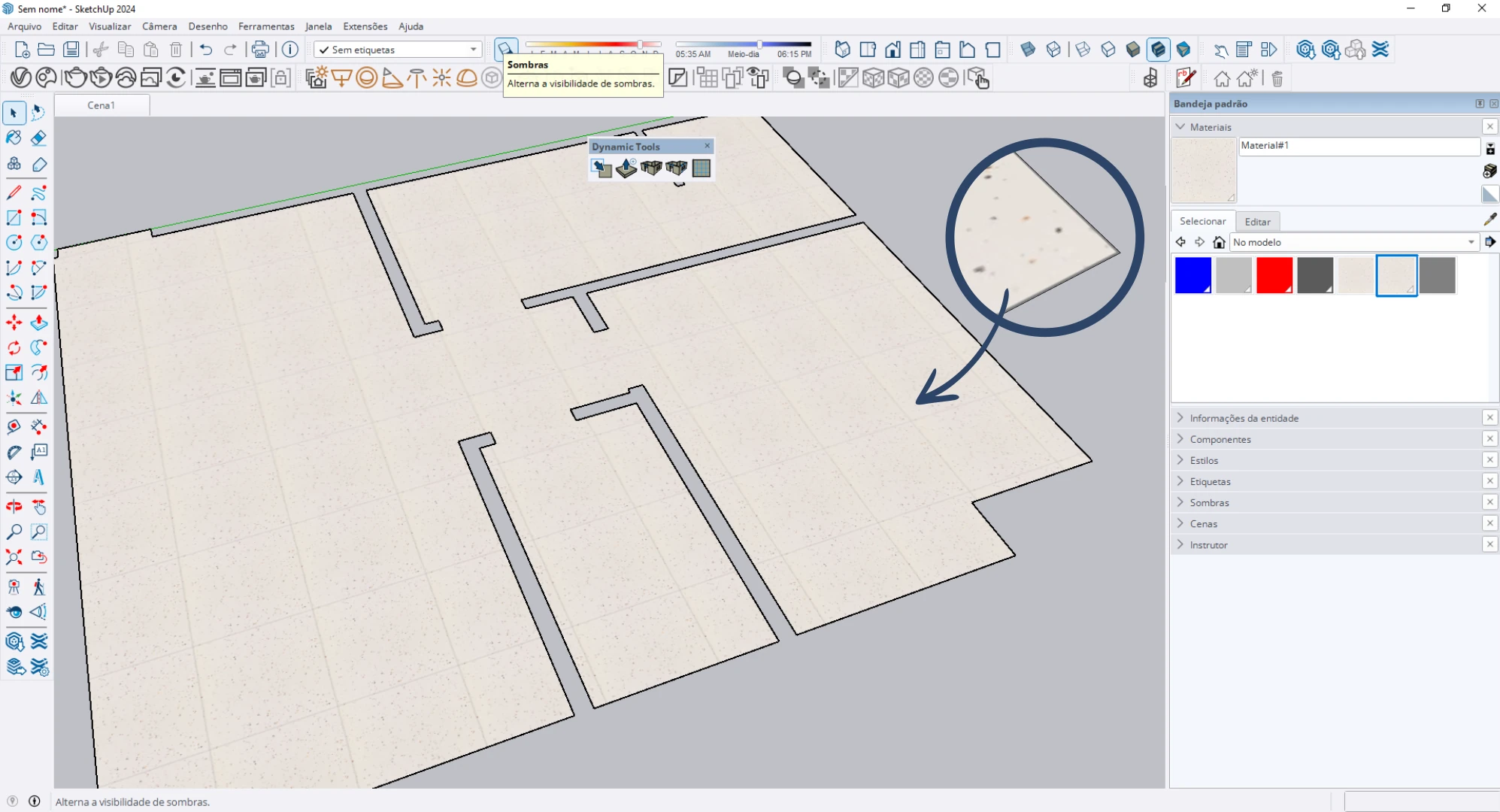Viewport: 1500px width, 812px height.
Task: Pick the Paint Bucket tool
Action: pyautogui.click(x=14, y=138)
